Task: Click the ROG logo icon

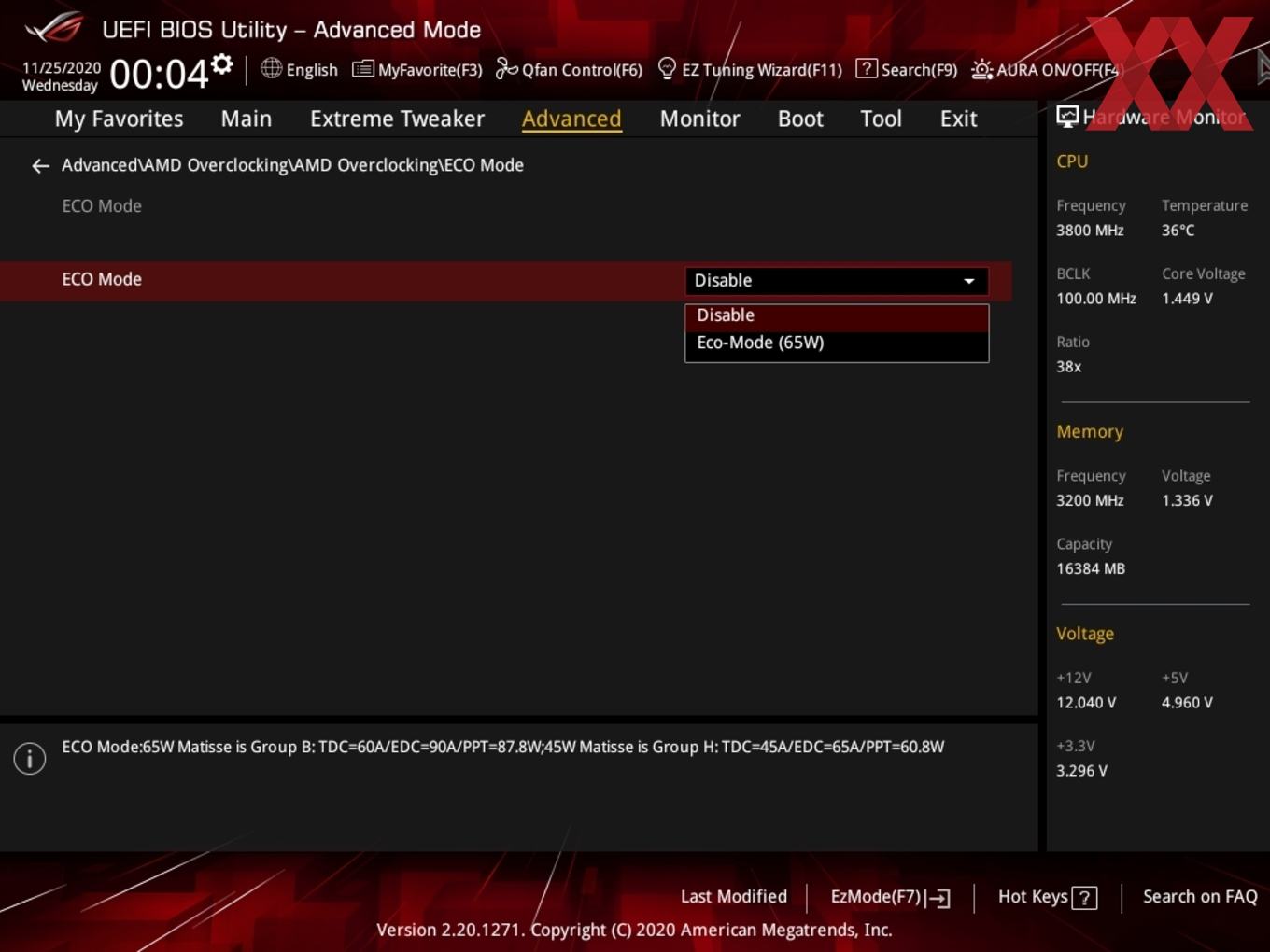Action: click(x=54, y=28)
